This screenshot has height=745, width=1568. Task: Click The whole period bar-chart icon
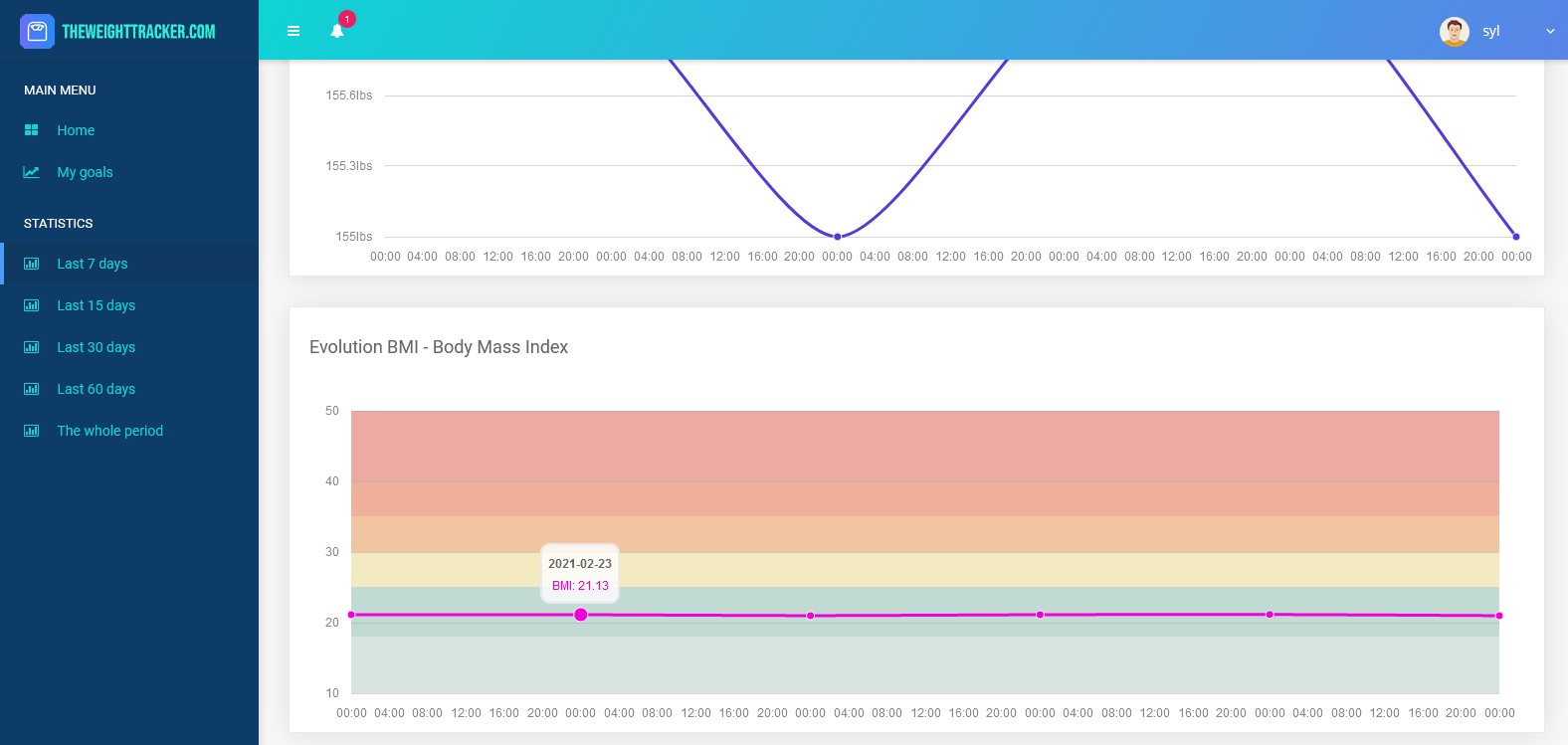32,431
